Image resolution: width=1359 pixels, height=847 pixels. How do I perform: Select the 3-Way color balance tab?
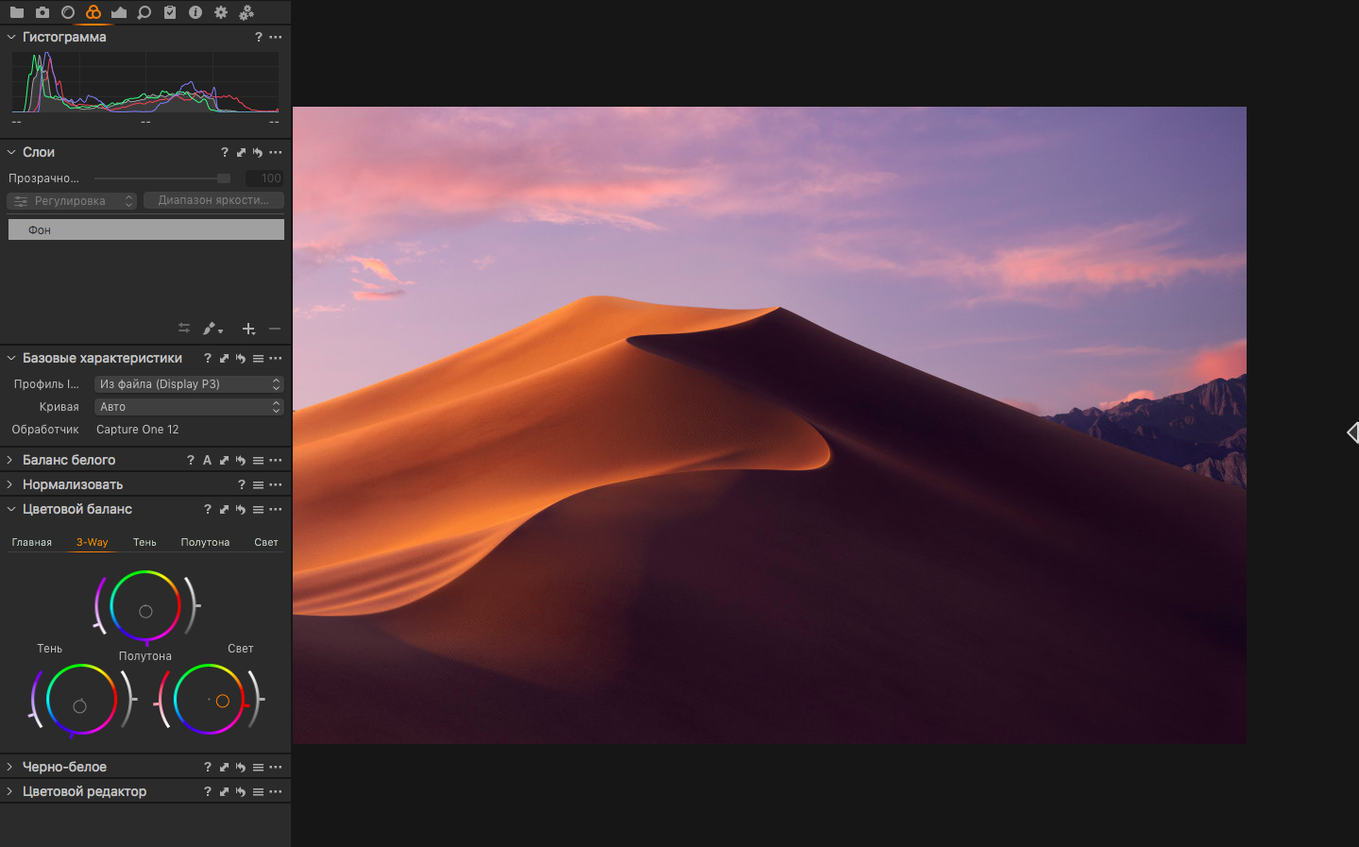tap(92, 542)
